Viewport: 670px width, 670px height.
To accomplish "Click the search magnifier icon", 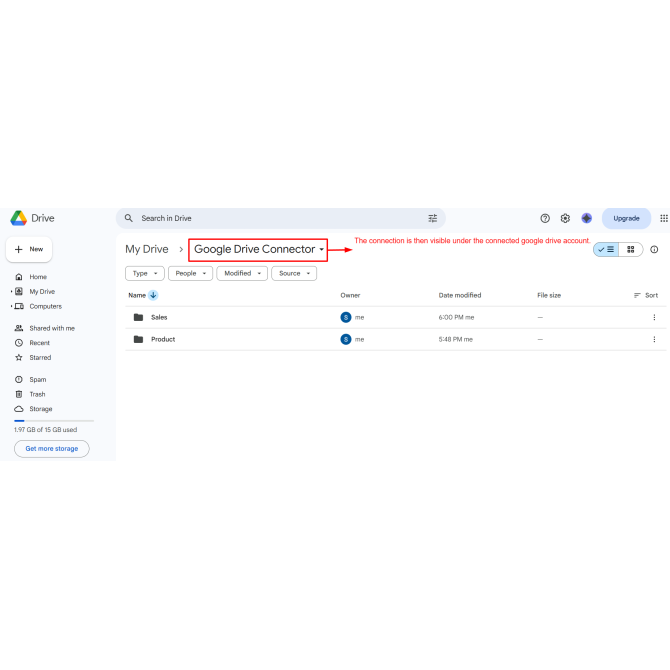I will coord(129,218).
